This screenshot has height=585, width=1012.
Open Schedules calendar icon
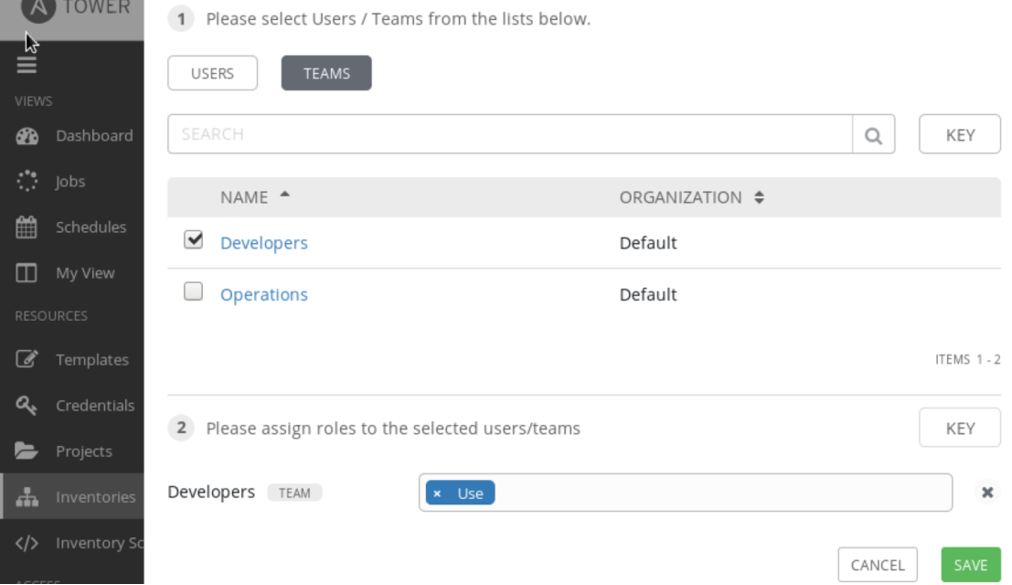(27, 227)
